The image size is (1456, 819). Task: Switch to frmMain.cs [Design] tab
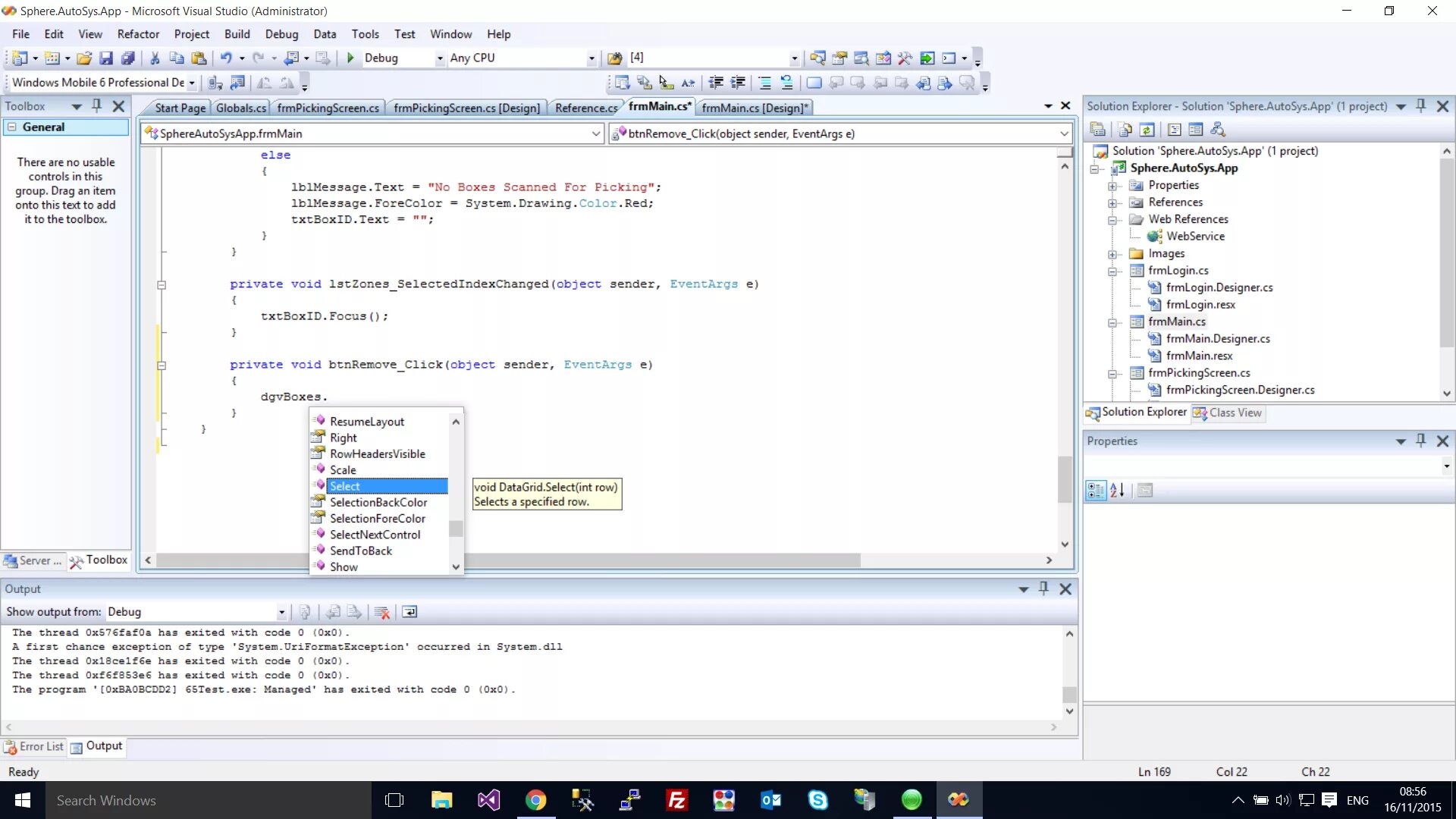(755, 108)
